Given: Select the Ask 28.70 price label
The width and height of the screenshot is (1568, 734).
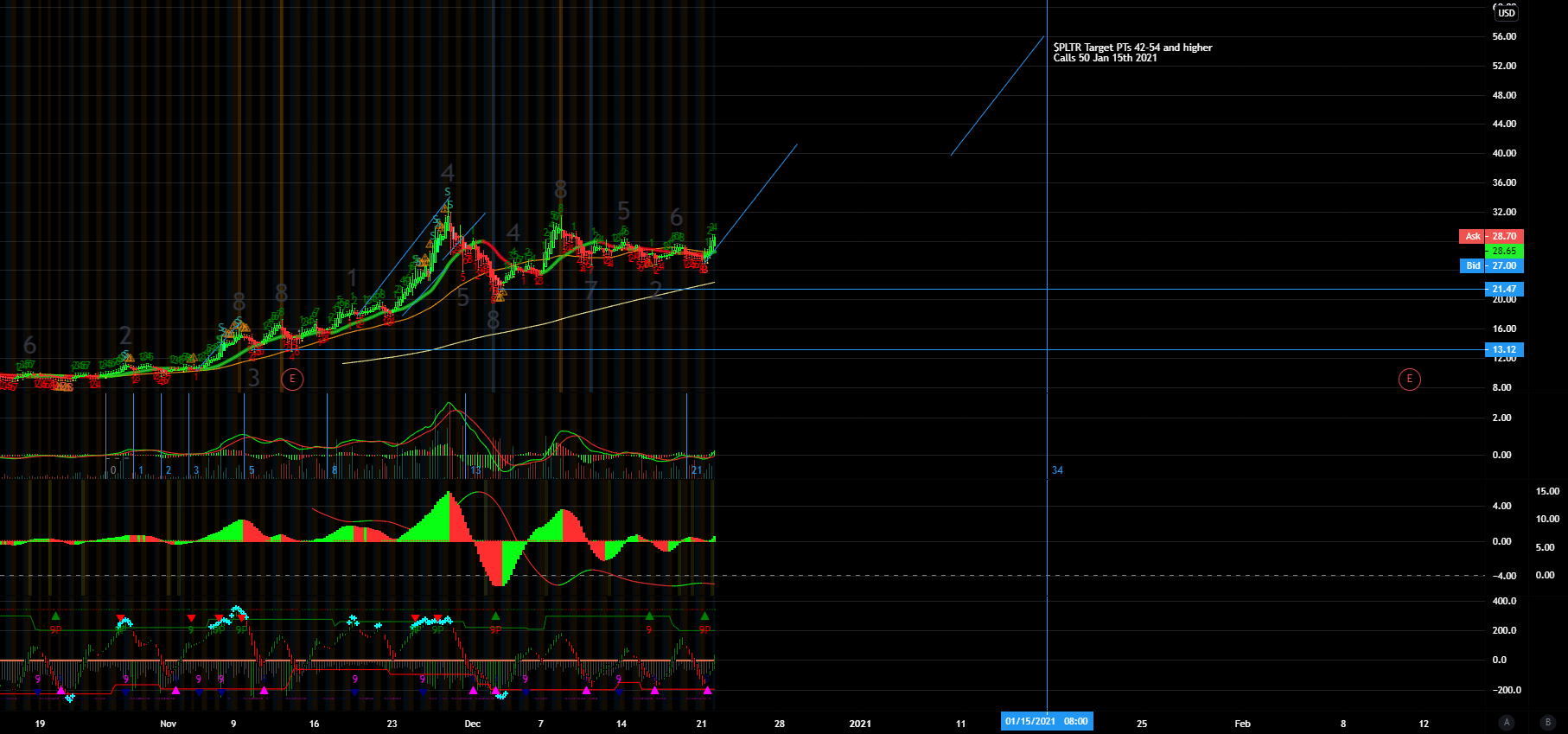Looking at the screenshot, I should tap(1491, 236).
